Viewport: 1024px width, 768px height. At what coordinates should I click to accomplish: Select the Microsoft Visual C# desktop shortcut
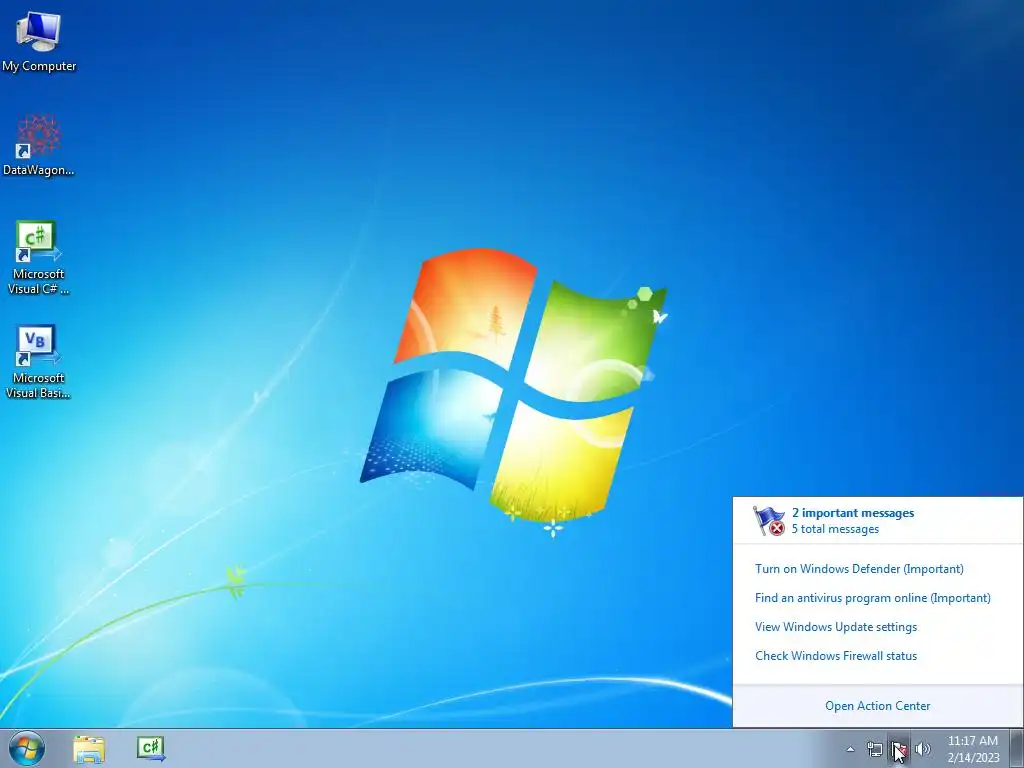point(39,257)
